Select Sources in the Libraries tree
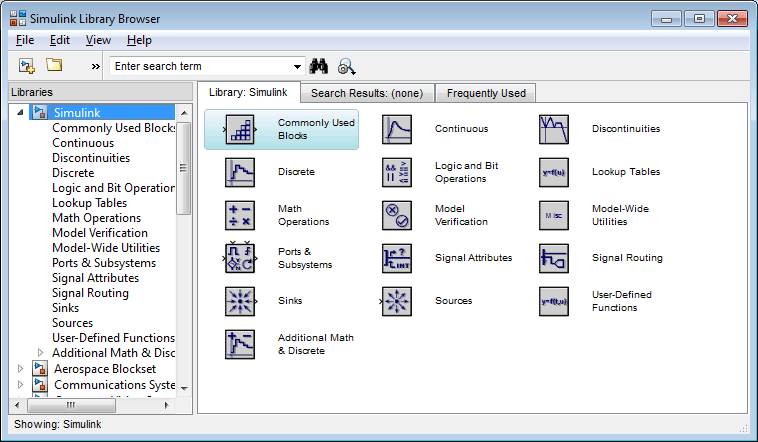Image resolution: width=758 pixels, height=442 pixels. click(73, 323)
